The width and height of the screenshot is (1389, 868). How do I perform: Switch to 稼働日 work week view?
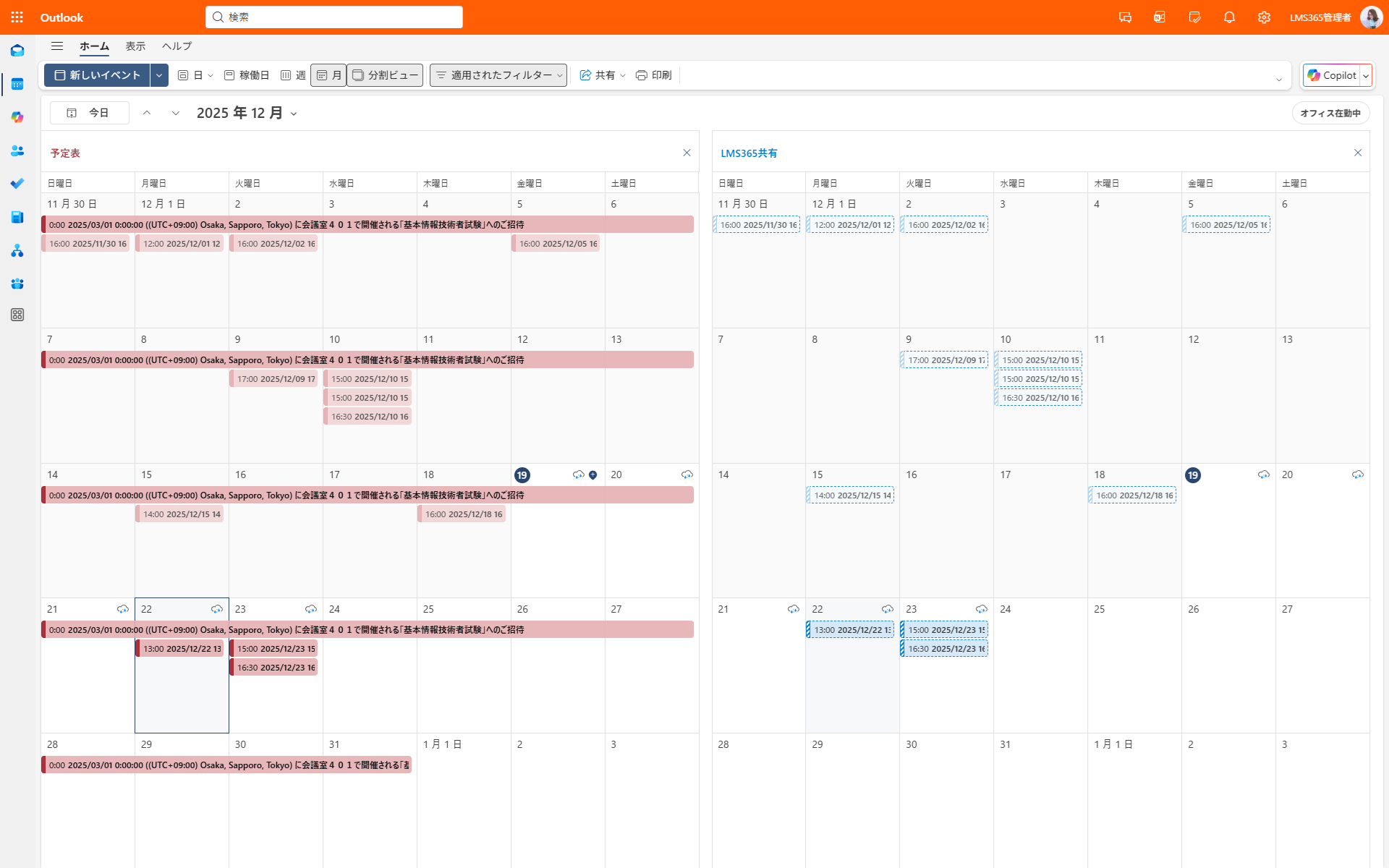[x=247, y=75]
